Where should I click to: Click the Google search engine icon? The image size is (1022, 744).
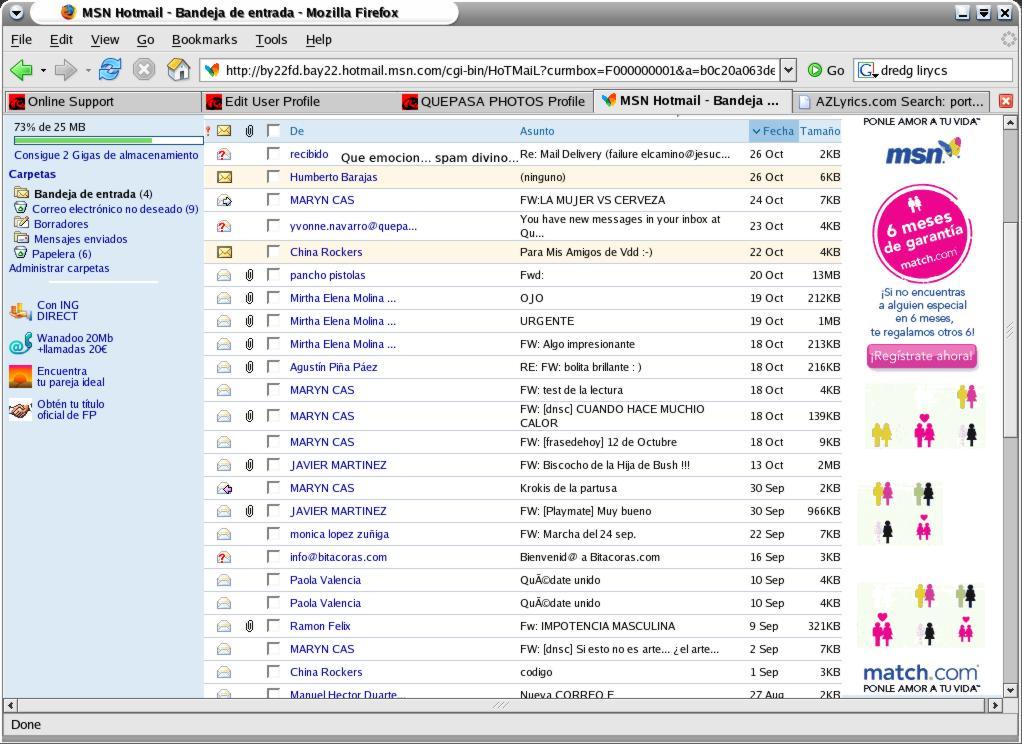(x=866, y=70)
